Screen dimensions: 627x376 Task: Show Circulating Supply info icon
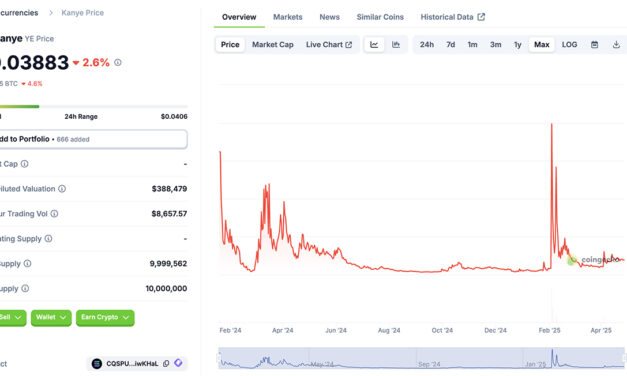[48, 239]
